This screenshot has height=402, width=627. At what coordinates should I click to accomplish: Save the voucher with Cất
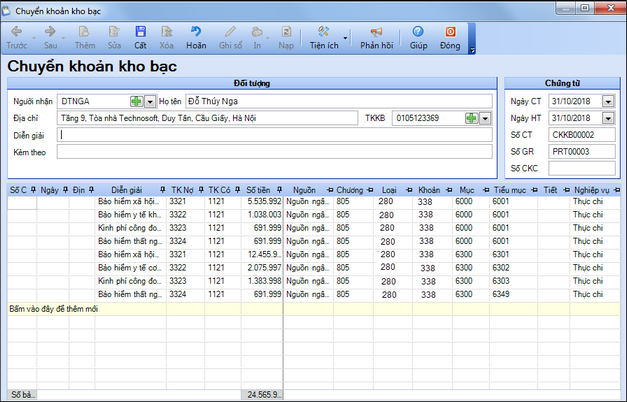coord(140,38)
